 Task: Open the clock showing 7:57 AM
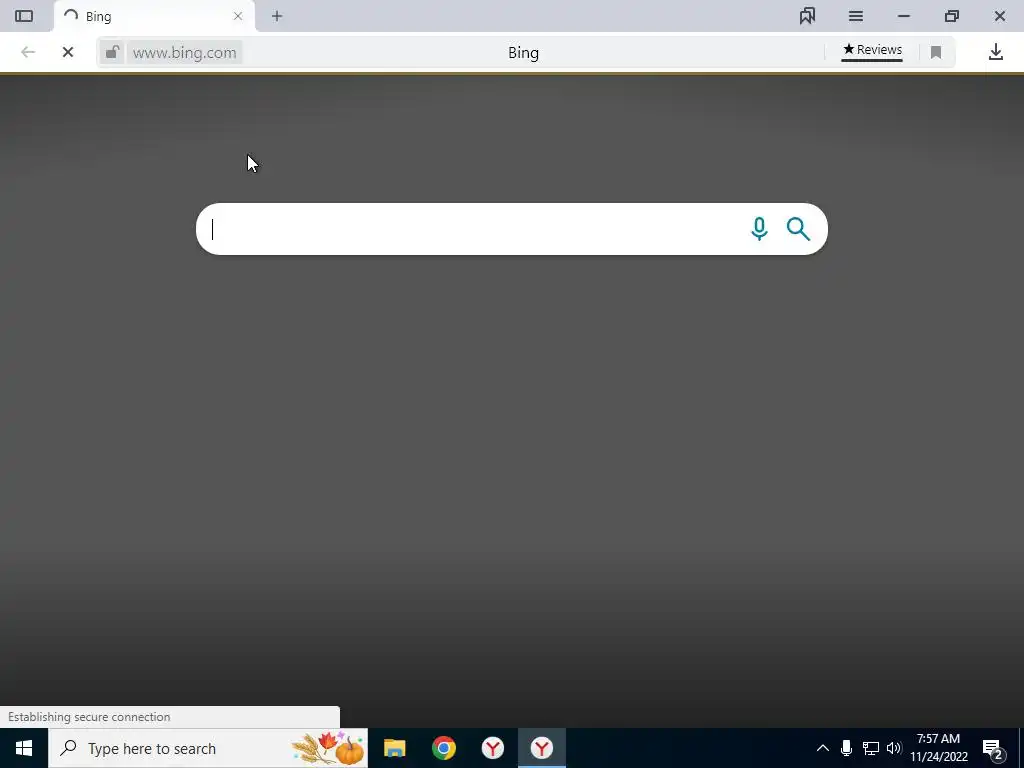938,748
